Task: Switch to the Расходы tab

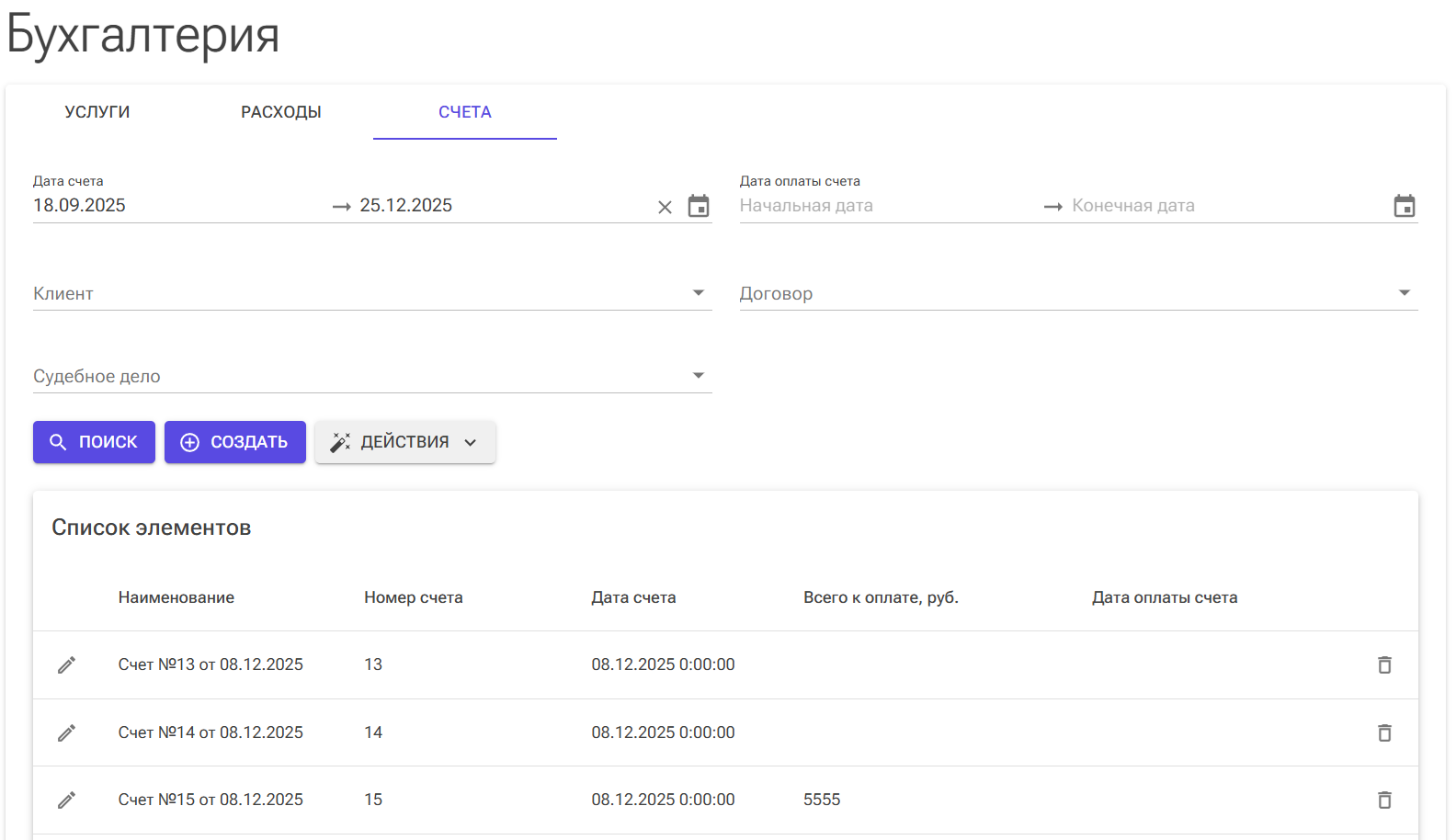Action: 281,112
